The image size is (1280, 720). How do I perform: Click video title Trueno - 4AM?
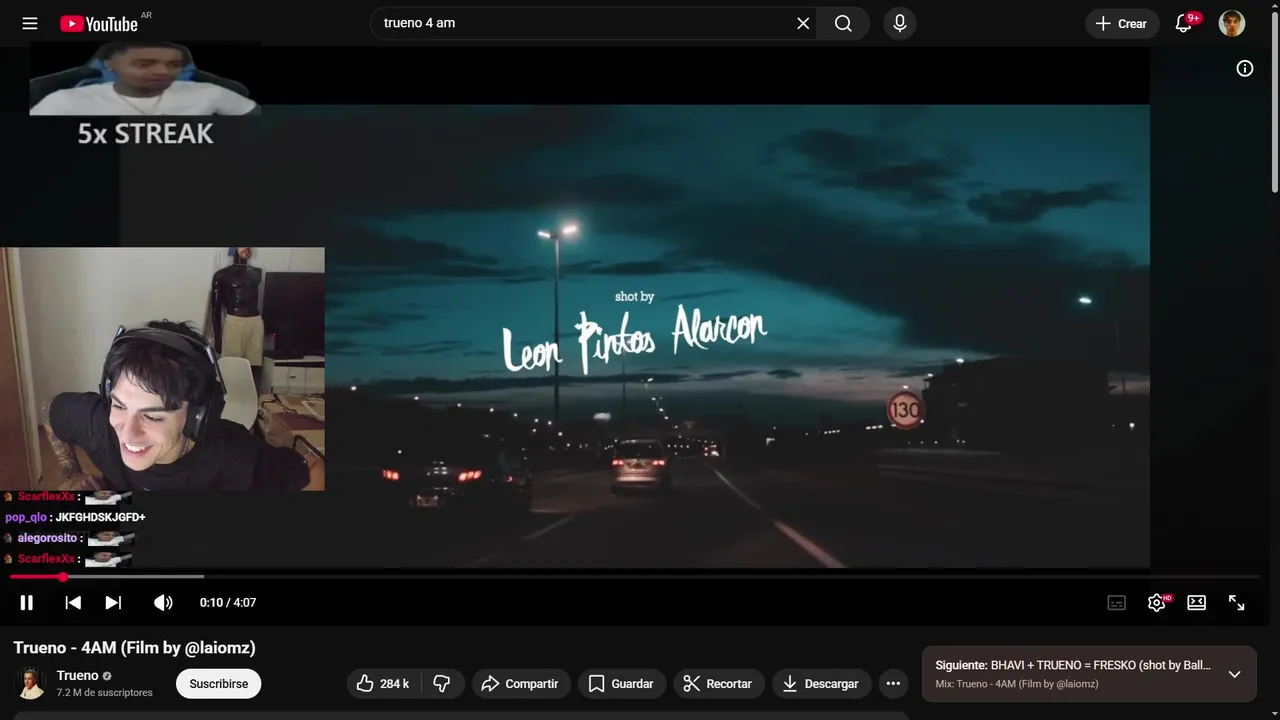134,648
